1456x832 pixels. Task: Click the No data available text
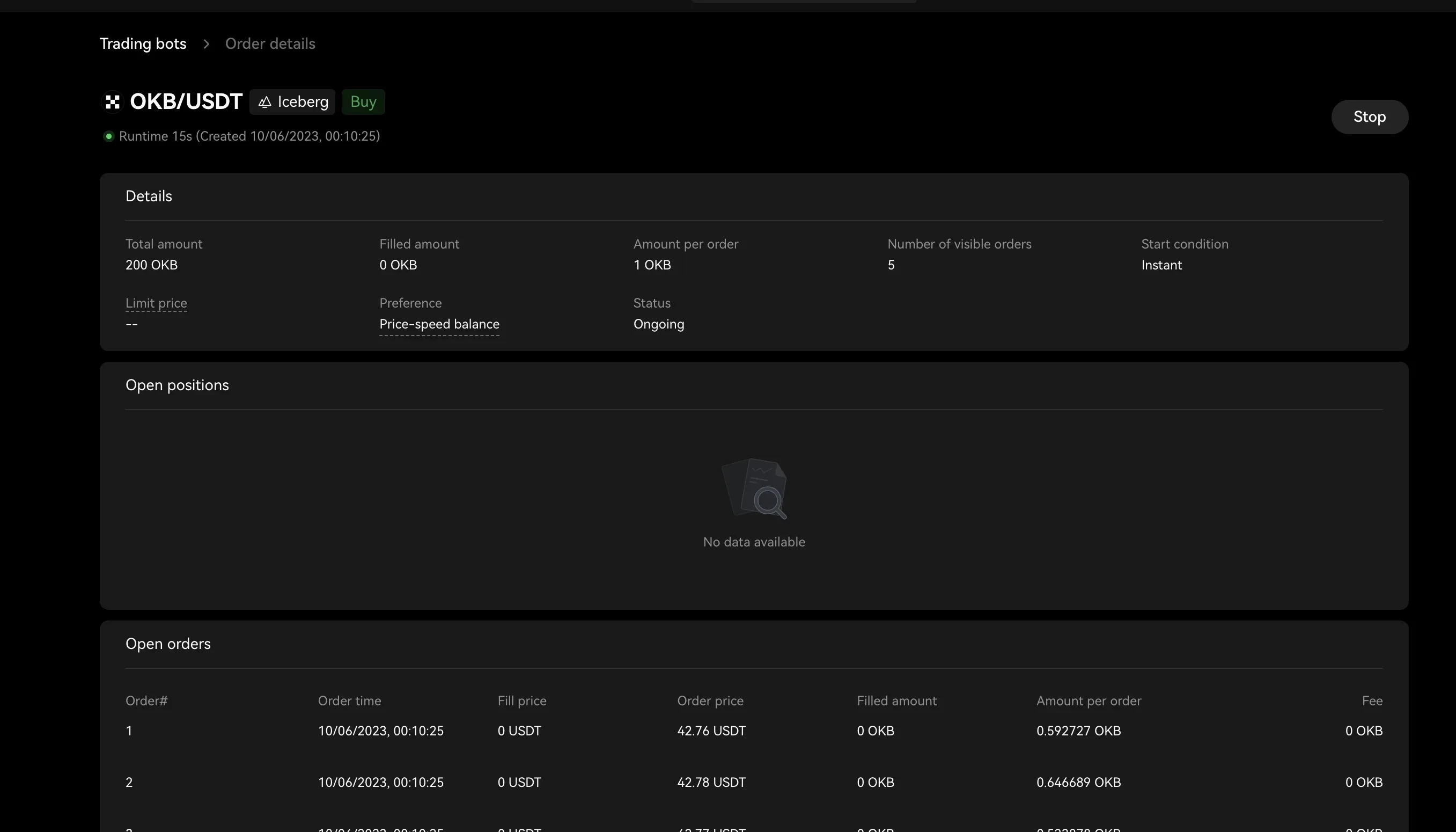[754, 542]
